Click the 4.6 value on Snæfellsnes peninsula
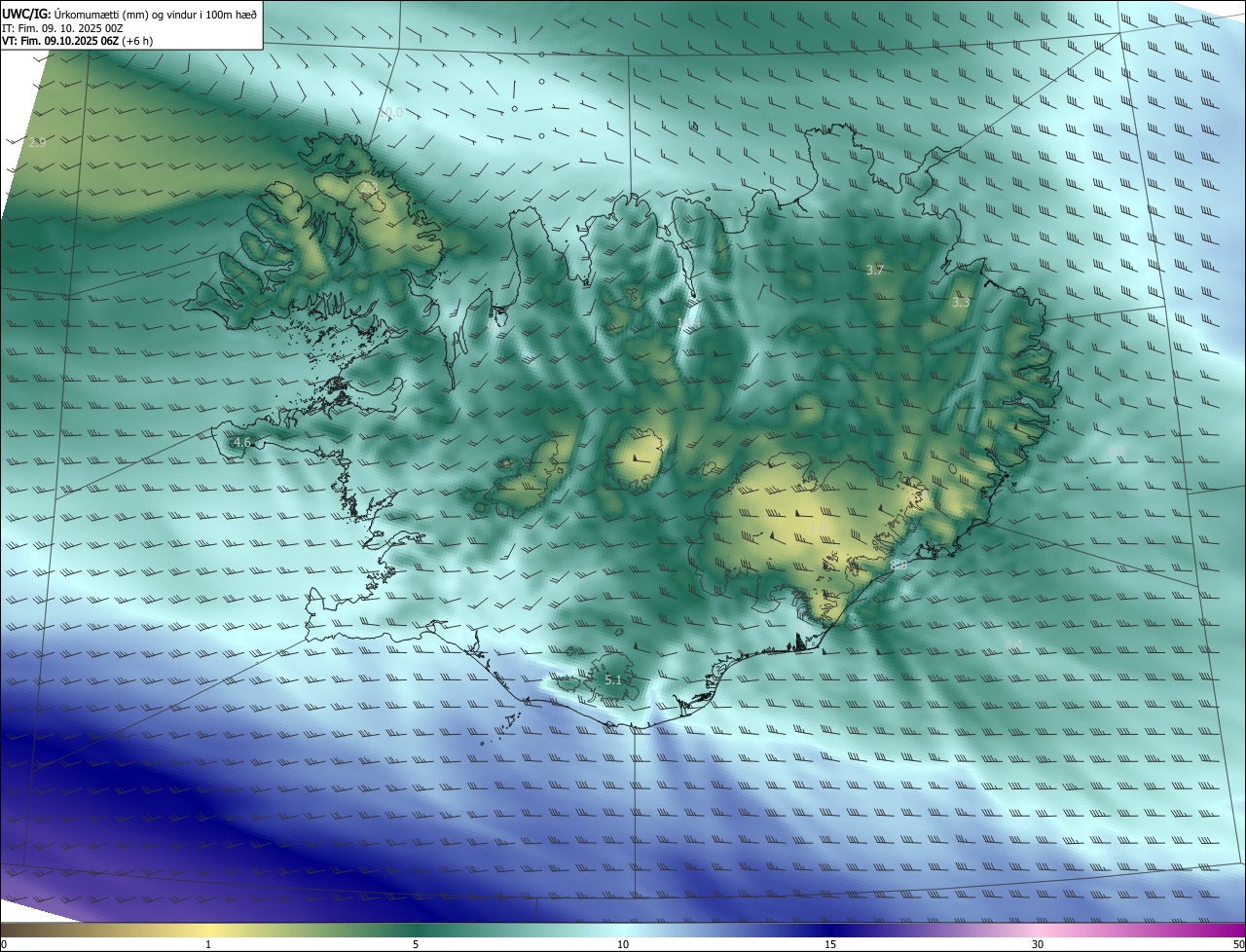Image resolution: width=1246 pixels, height=952 pixels. (x=242, y=443)
